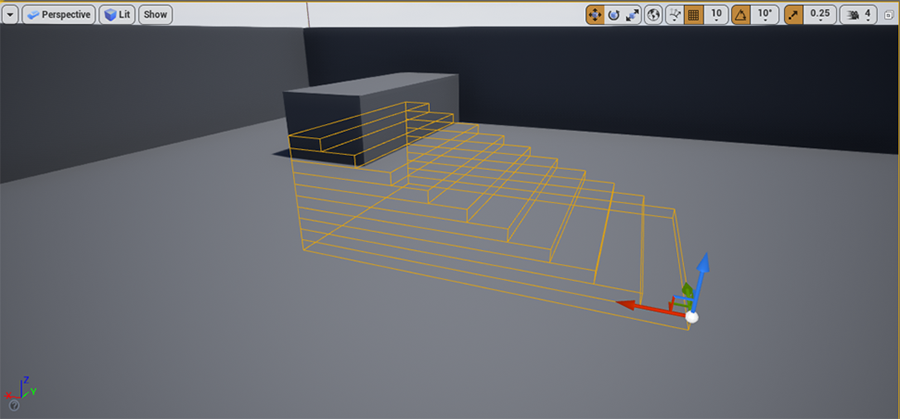Open the Show flags menu
This screenshot has height=419, width=900.
[156, 15]
